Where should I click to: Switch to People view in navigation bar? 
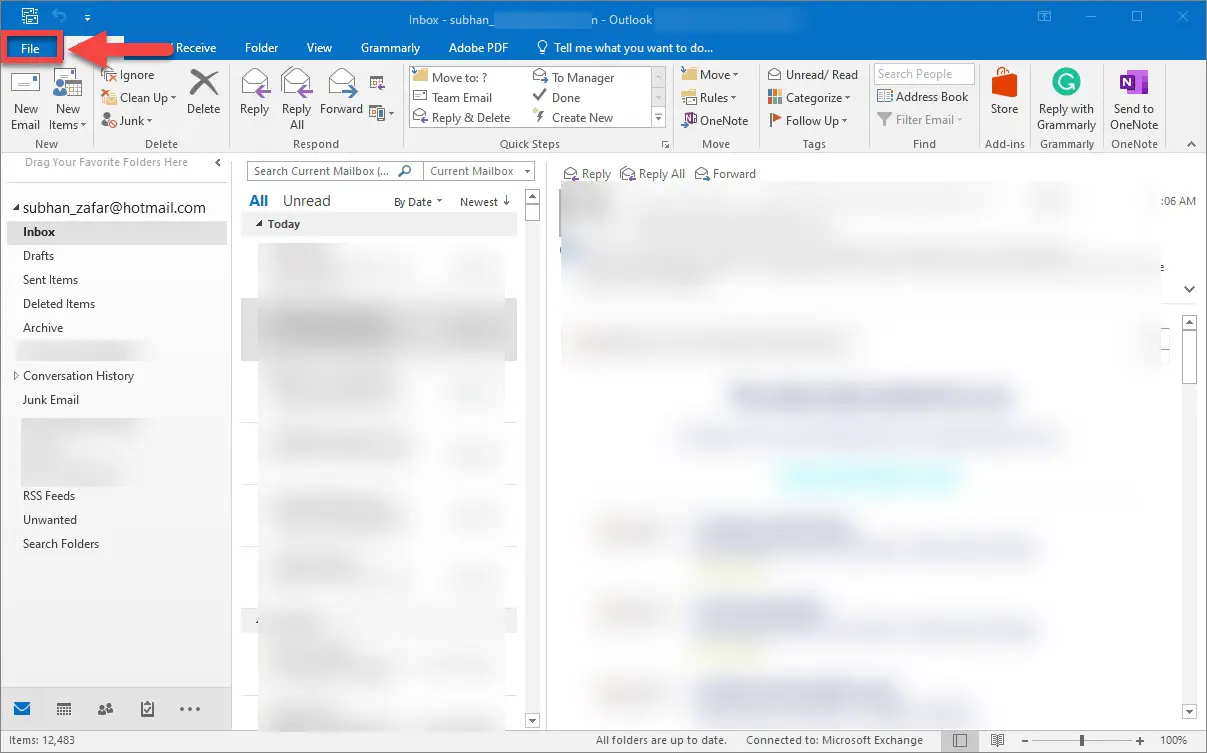coord(105,709)
